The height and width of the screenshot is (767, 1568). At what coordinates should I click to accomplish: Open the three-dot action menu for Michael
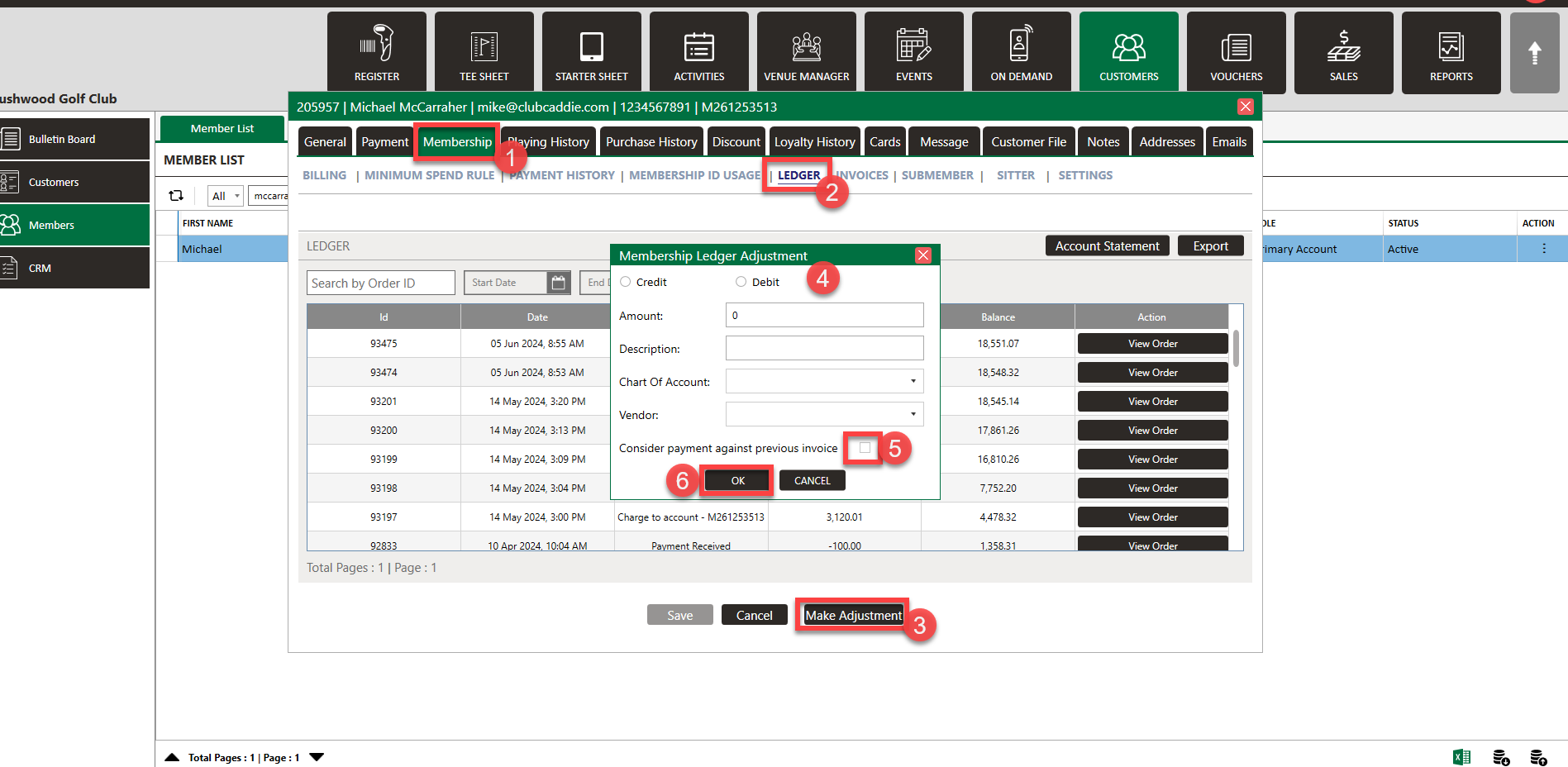point(1543,249)
